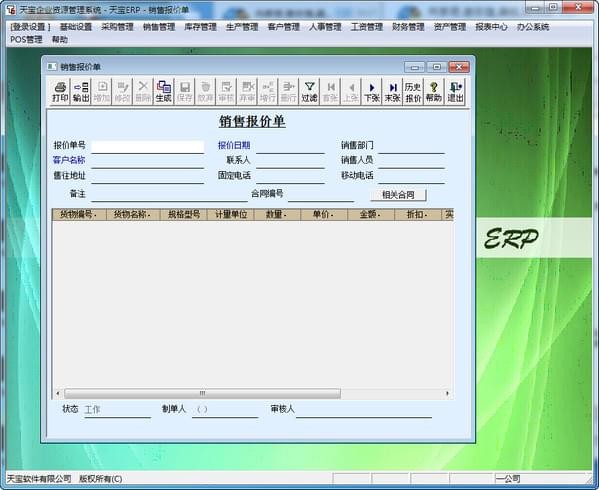599x490 pixels.
Task: Click the 输出 export toolbar icon
Action: 81,92
